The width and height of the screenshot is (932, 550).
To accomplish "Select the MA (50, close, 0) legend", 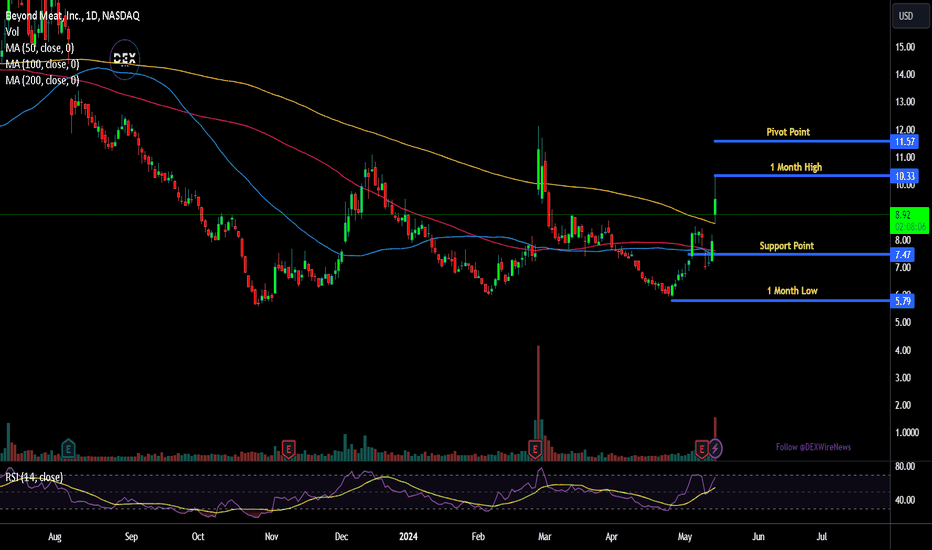I will [40, 48].
